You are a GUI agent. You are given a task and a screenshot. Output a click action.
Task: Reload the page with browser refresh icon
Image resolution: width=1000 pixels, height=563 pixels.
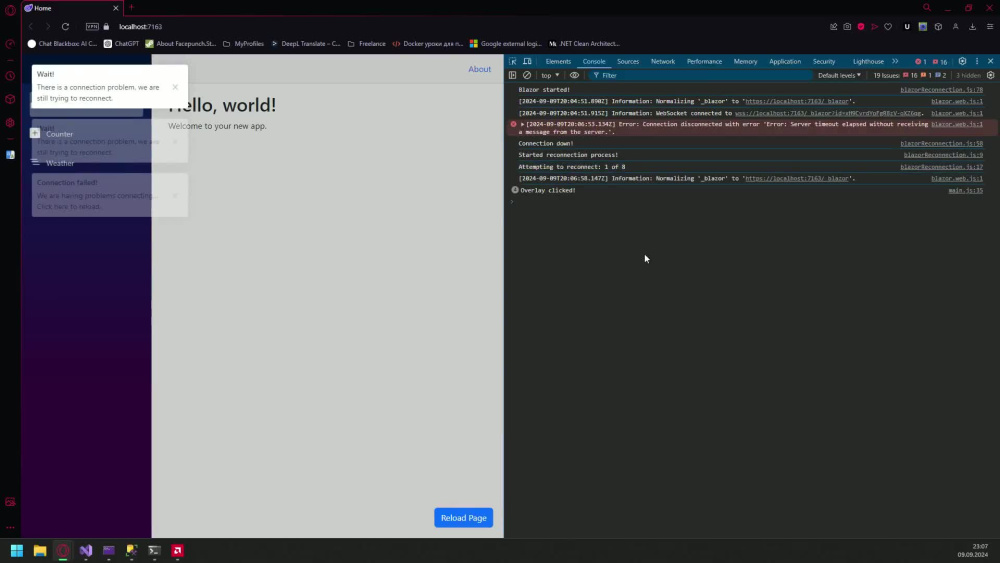point(65,27)
